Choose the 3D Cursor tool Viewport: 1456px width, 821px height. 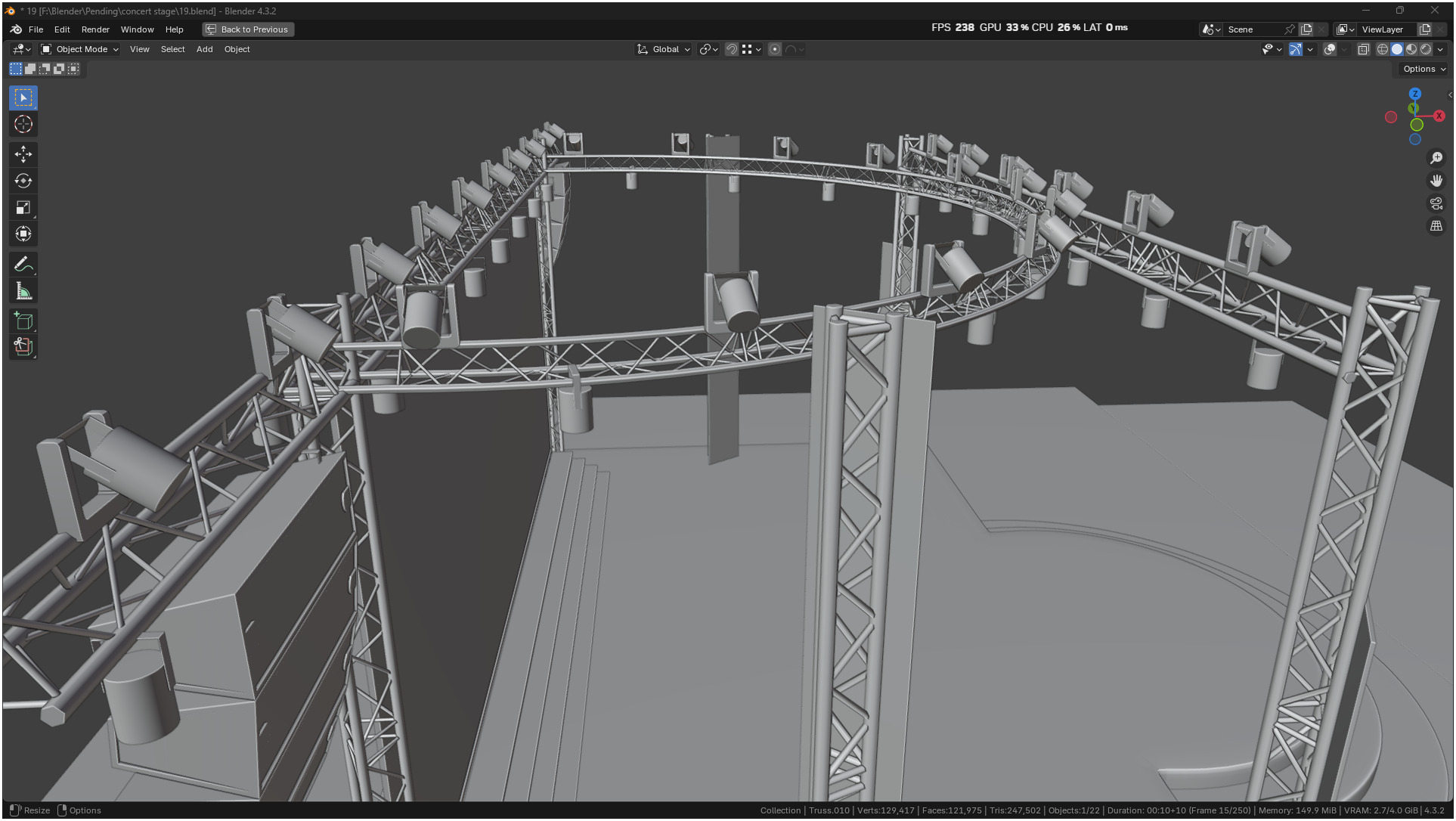click(23, 124)
